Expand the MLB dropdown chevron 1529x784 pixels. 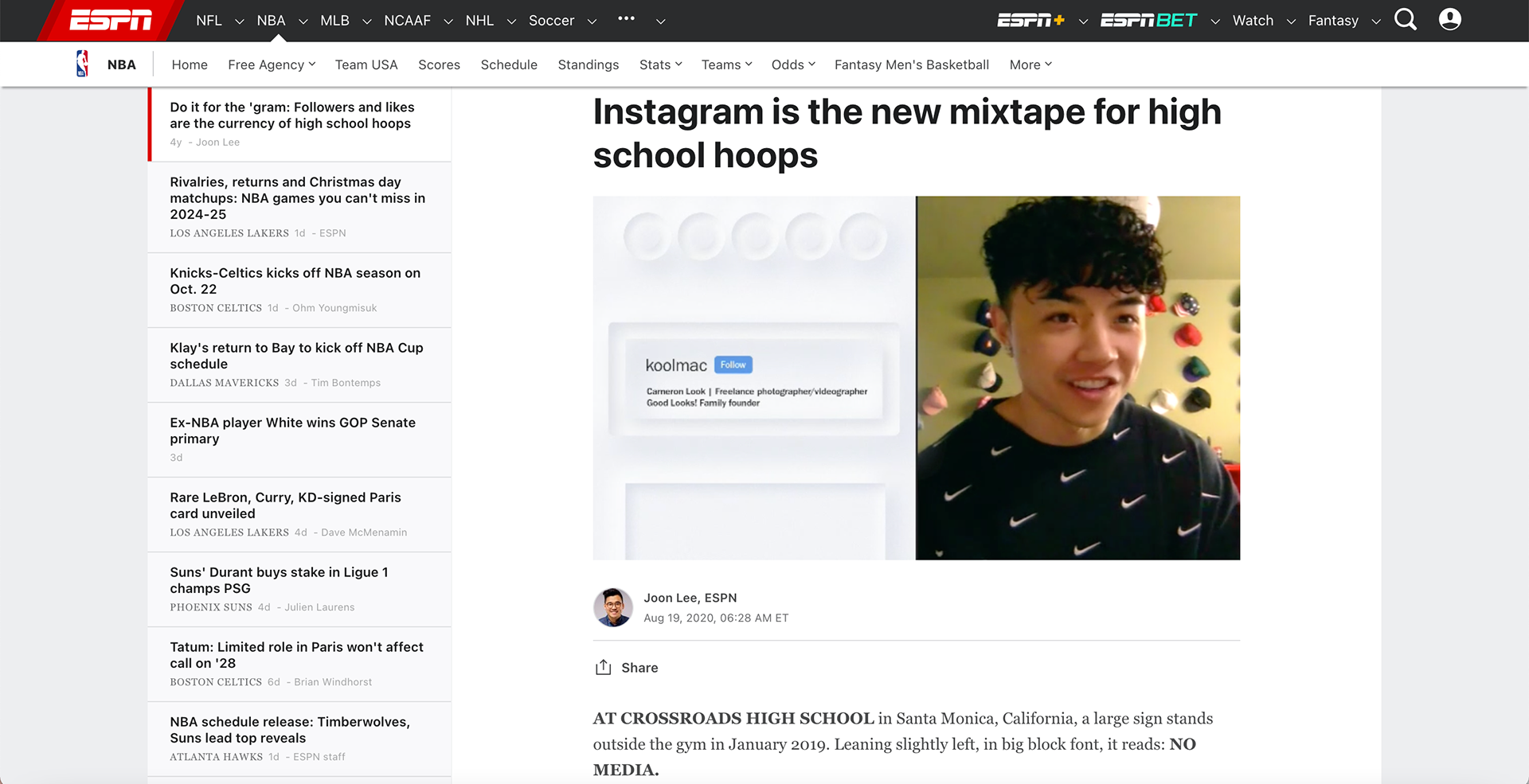(366, 21)
